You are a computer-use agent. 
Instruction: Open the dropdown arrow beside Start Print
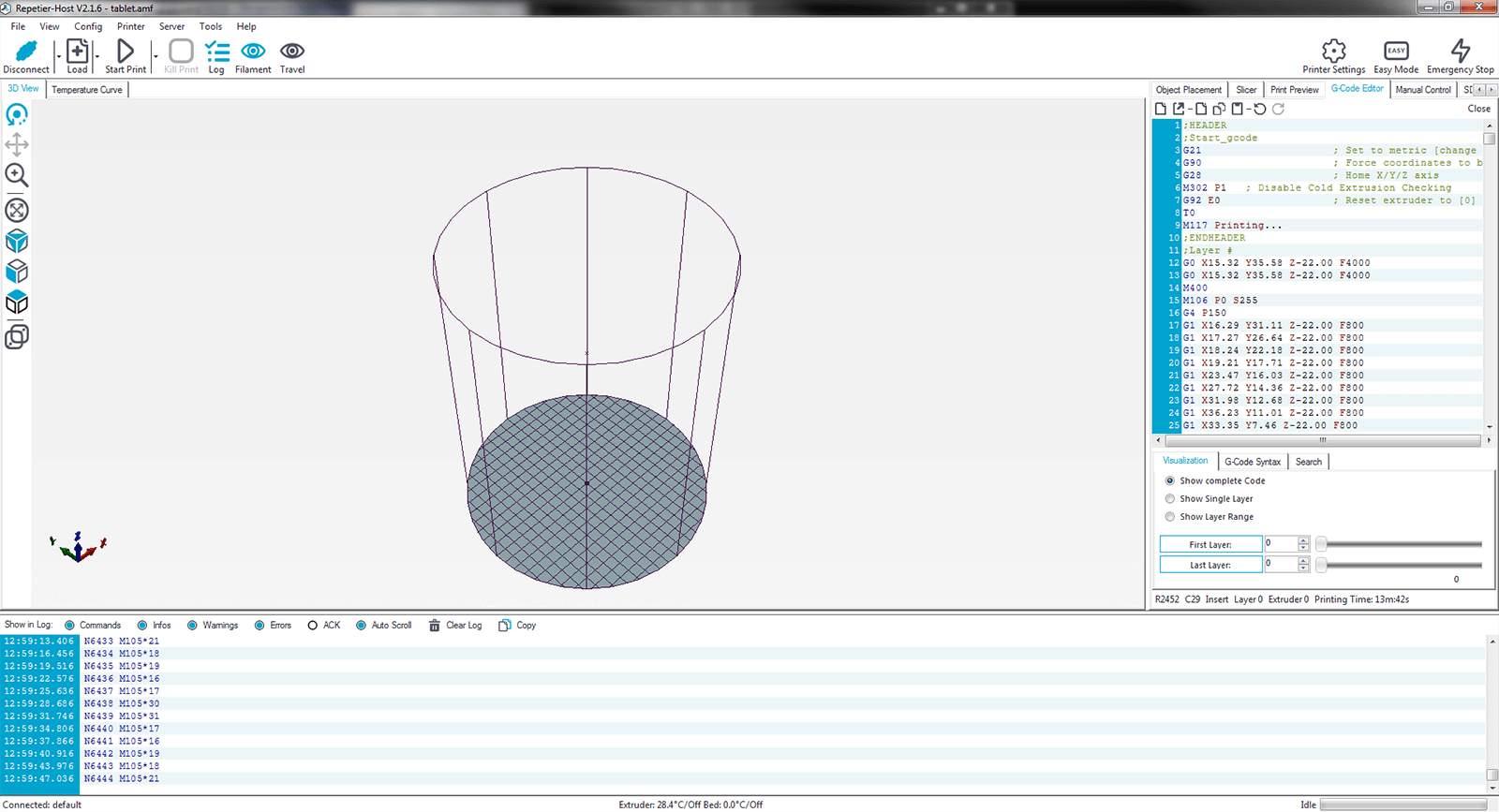click(x=156, y=56)
